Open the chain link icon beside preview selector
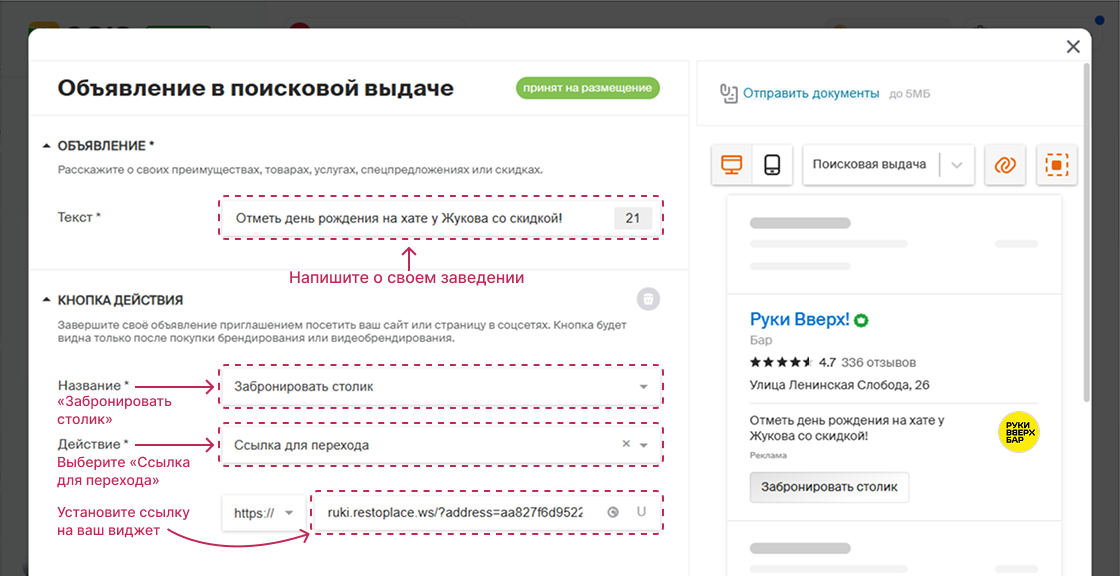Image resolution: width=1120 pixels, height=576 pixels. tap(1004, 164)
